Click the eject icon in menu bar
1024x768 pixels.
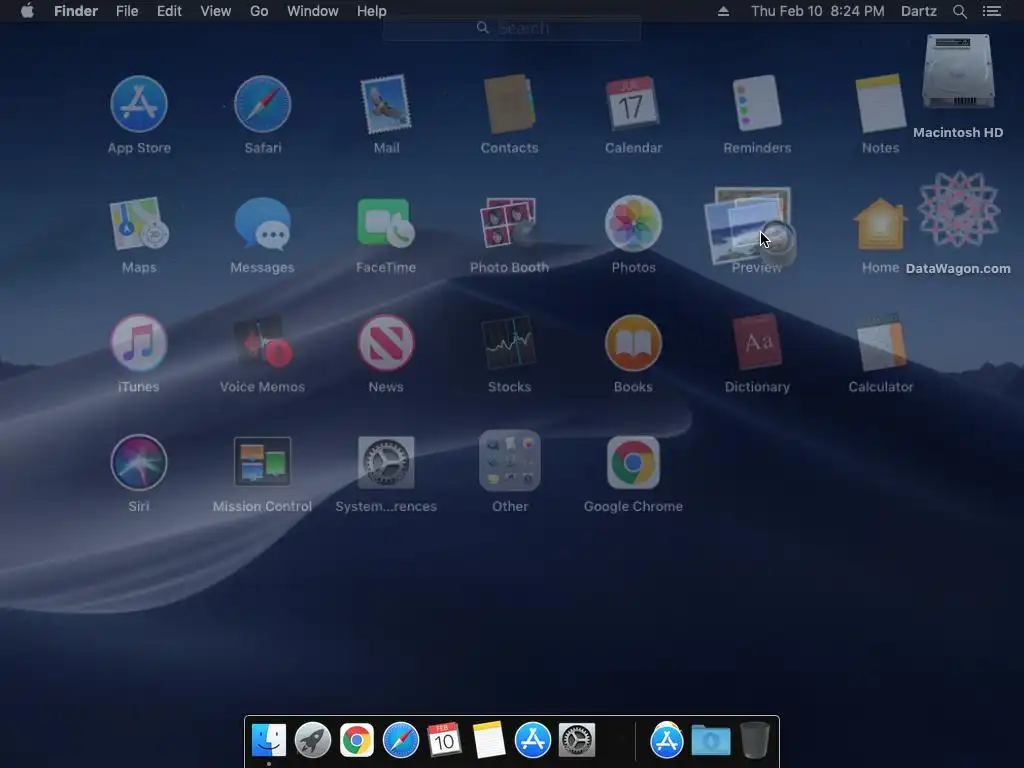(x=723, y=11)
